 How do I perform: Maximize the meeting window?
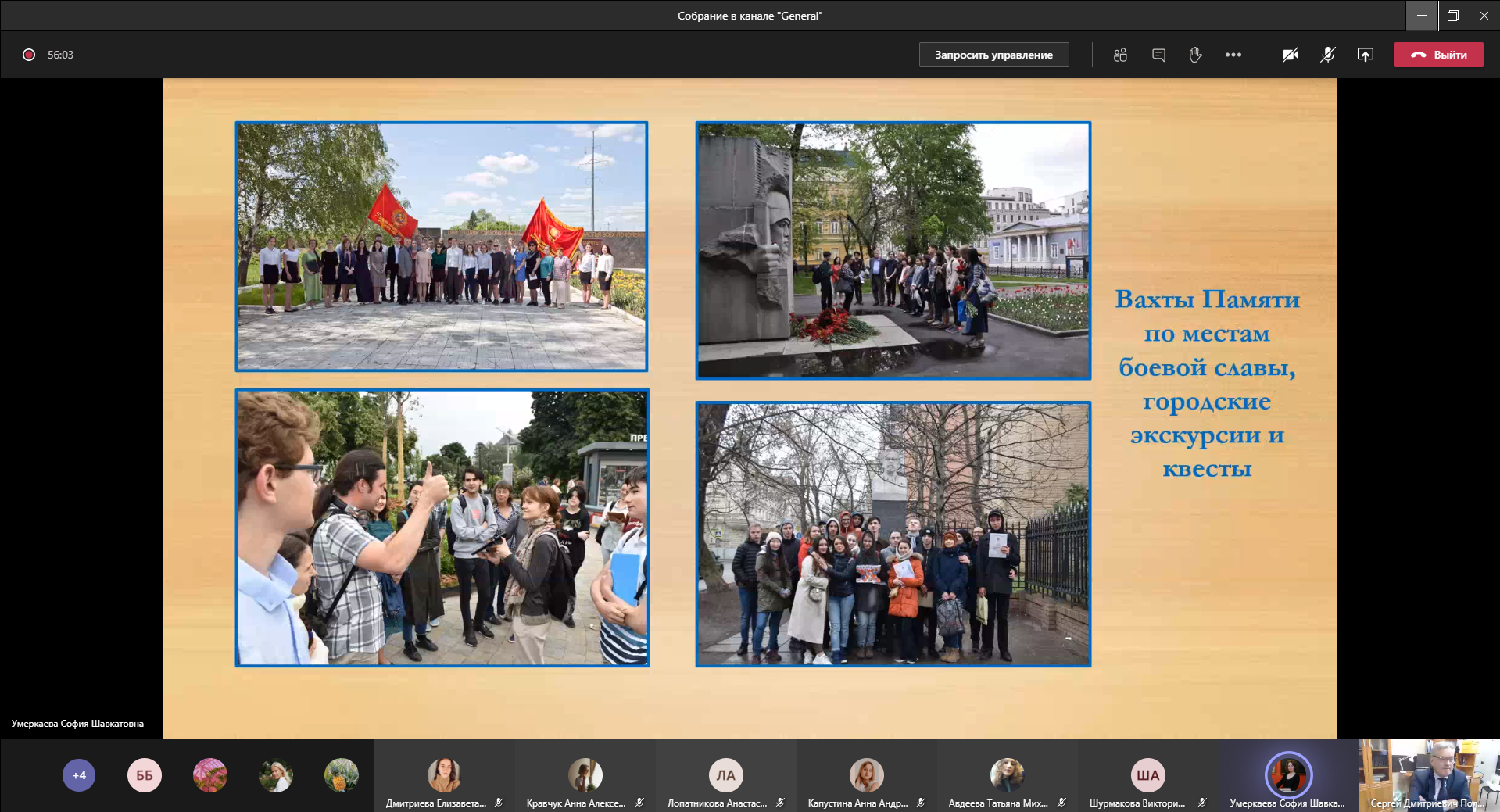(1452, 16)
